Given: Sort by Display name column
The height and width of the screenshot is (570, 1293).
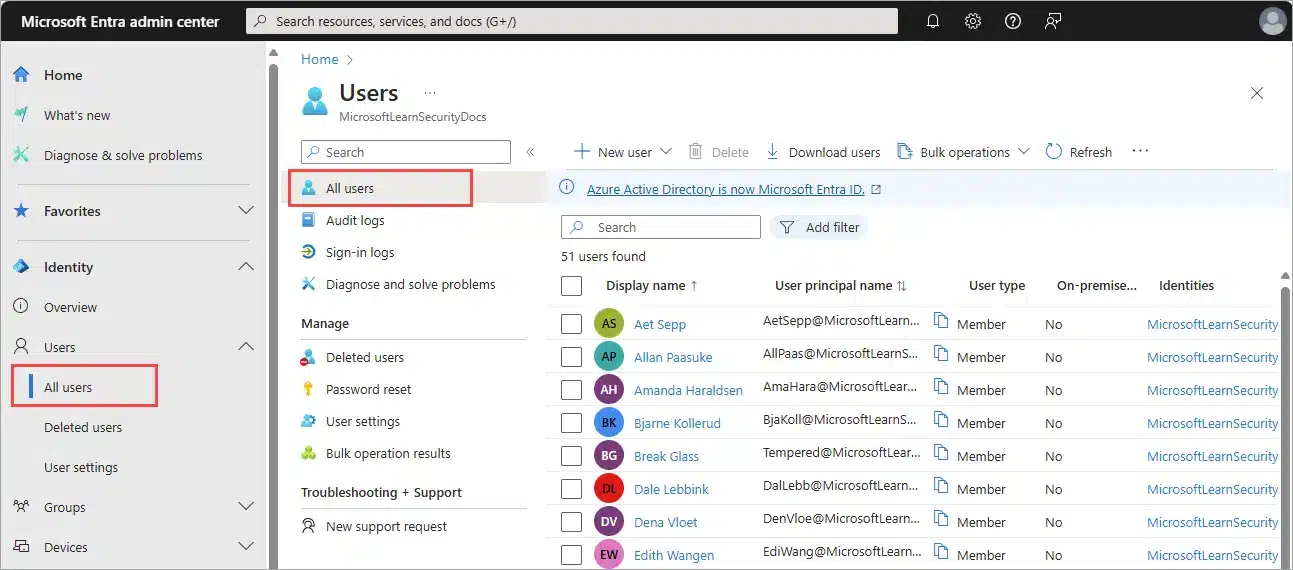Looking at the screenshot, I should [x=652, y=285].
